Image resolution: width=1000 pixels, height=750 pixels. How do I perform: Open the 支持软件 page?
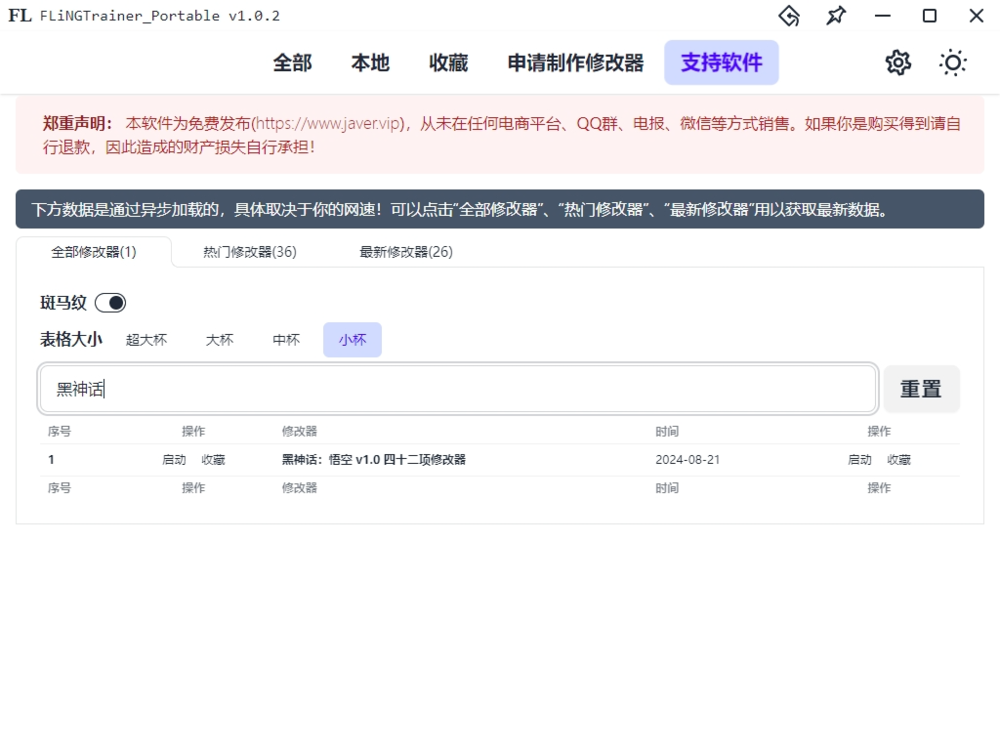721,62
